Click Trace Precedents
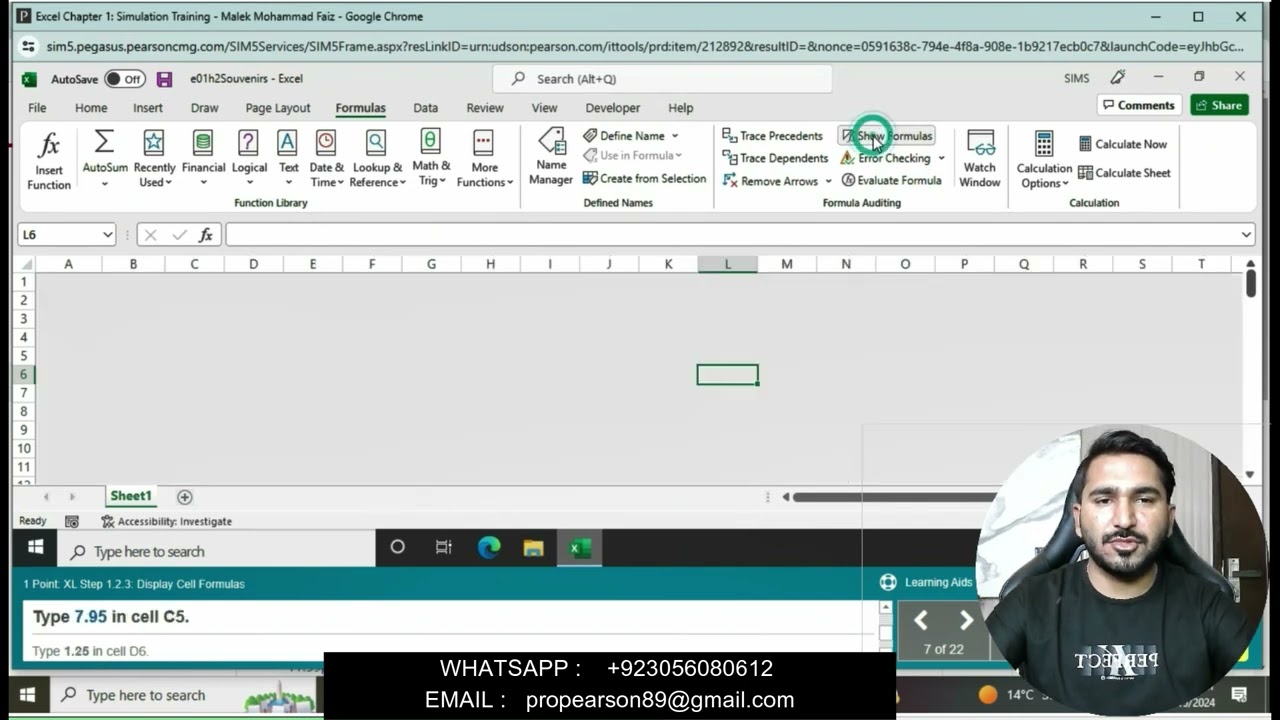Image resolution: width=1280 pixels, height=720 pixels. [773, 136]
